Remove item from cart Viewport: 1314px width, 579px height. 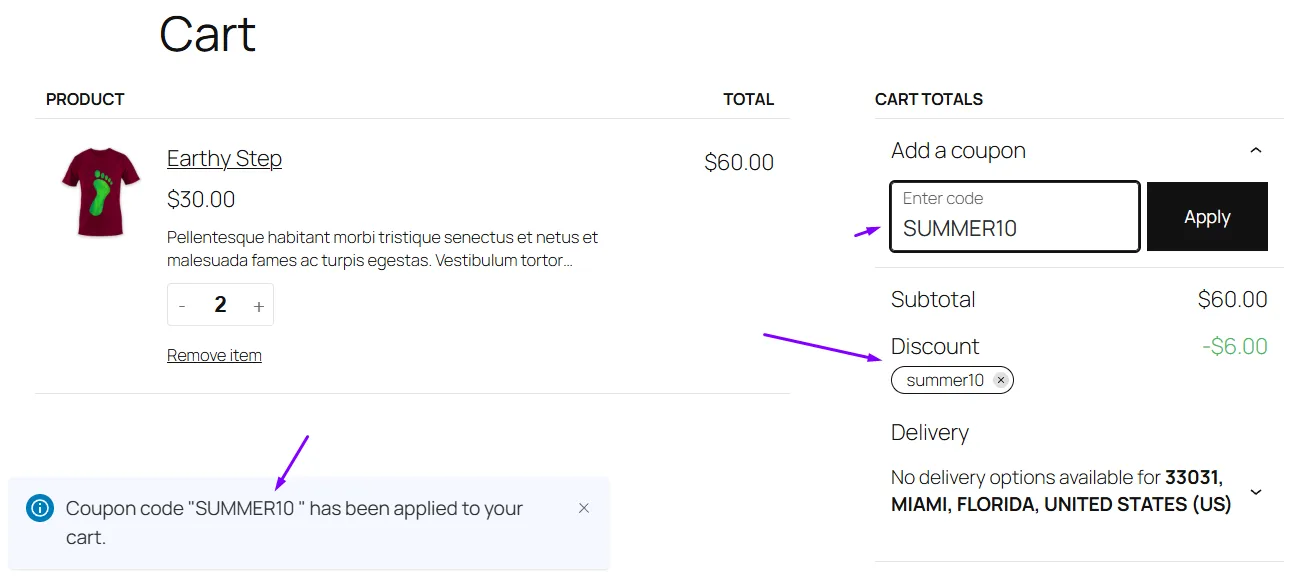click(x=214, y=355)
